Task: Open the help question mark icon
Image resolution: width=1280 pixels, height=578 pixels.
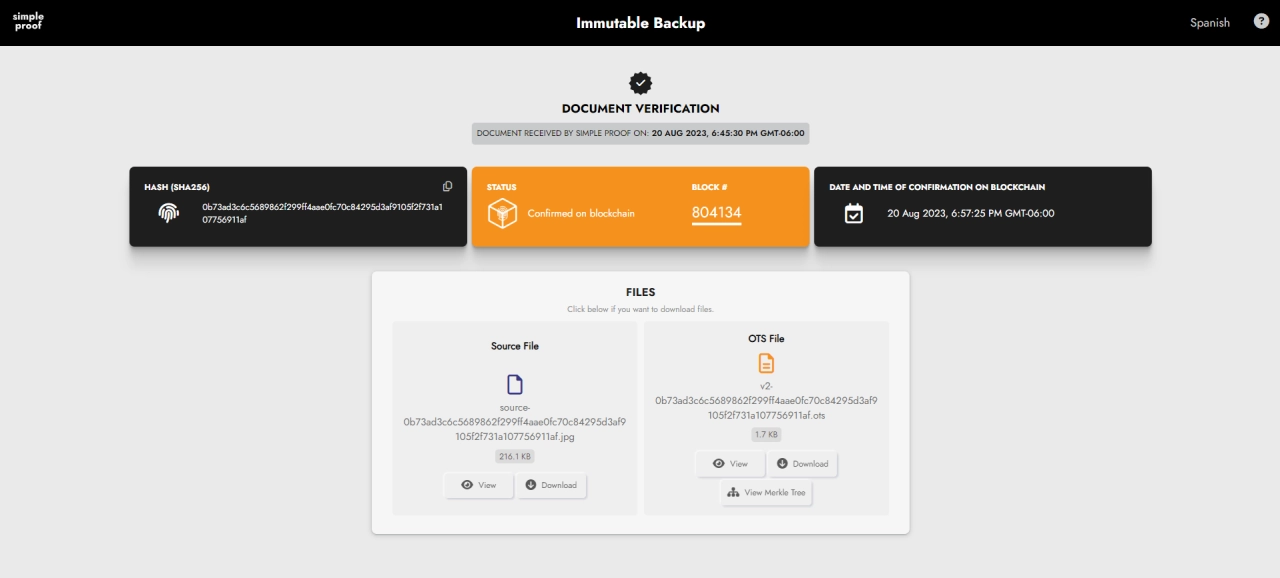Action: tap(1261, 21)
